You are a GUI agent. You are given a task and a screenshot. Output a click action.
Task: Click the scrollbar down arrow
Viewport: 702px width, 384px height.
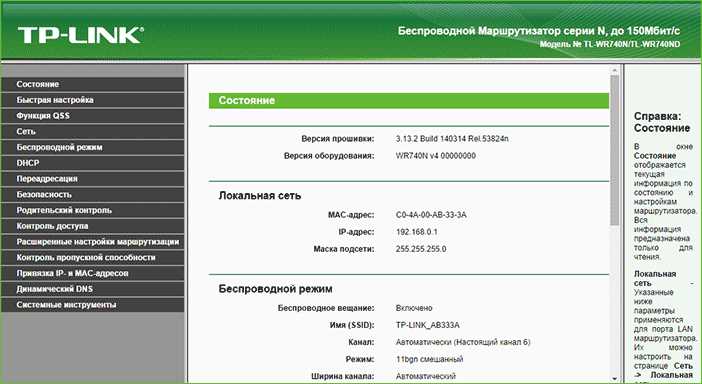click(x=615, y=379)
